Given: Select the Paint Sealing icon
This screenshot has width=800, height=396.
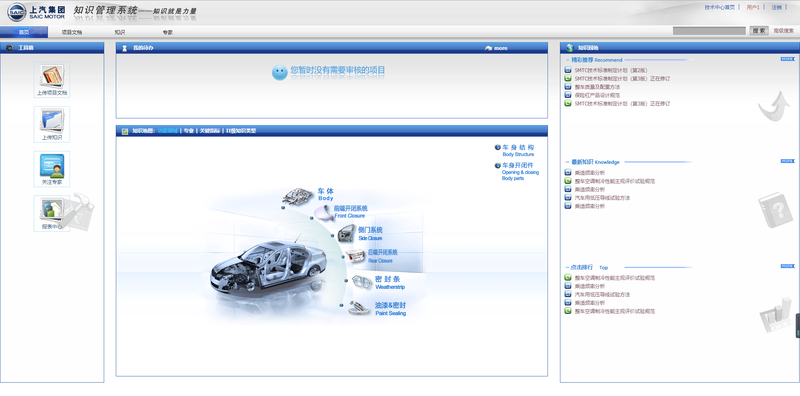Looking at the screenshot, I should pyautogui.click(x=359, y=308).
